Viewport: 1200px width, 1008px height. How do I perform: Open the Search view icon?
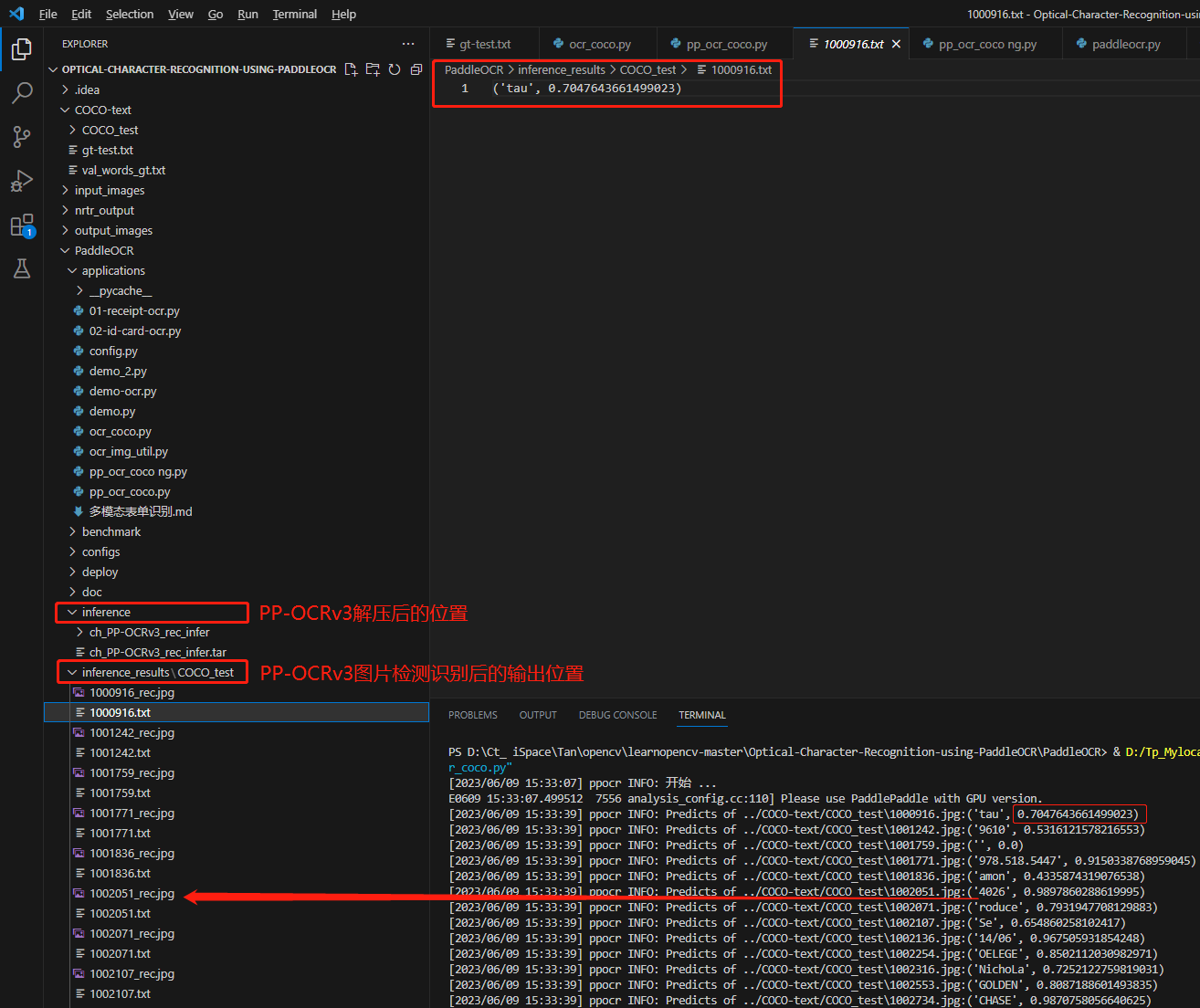click(22, 93)
